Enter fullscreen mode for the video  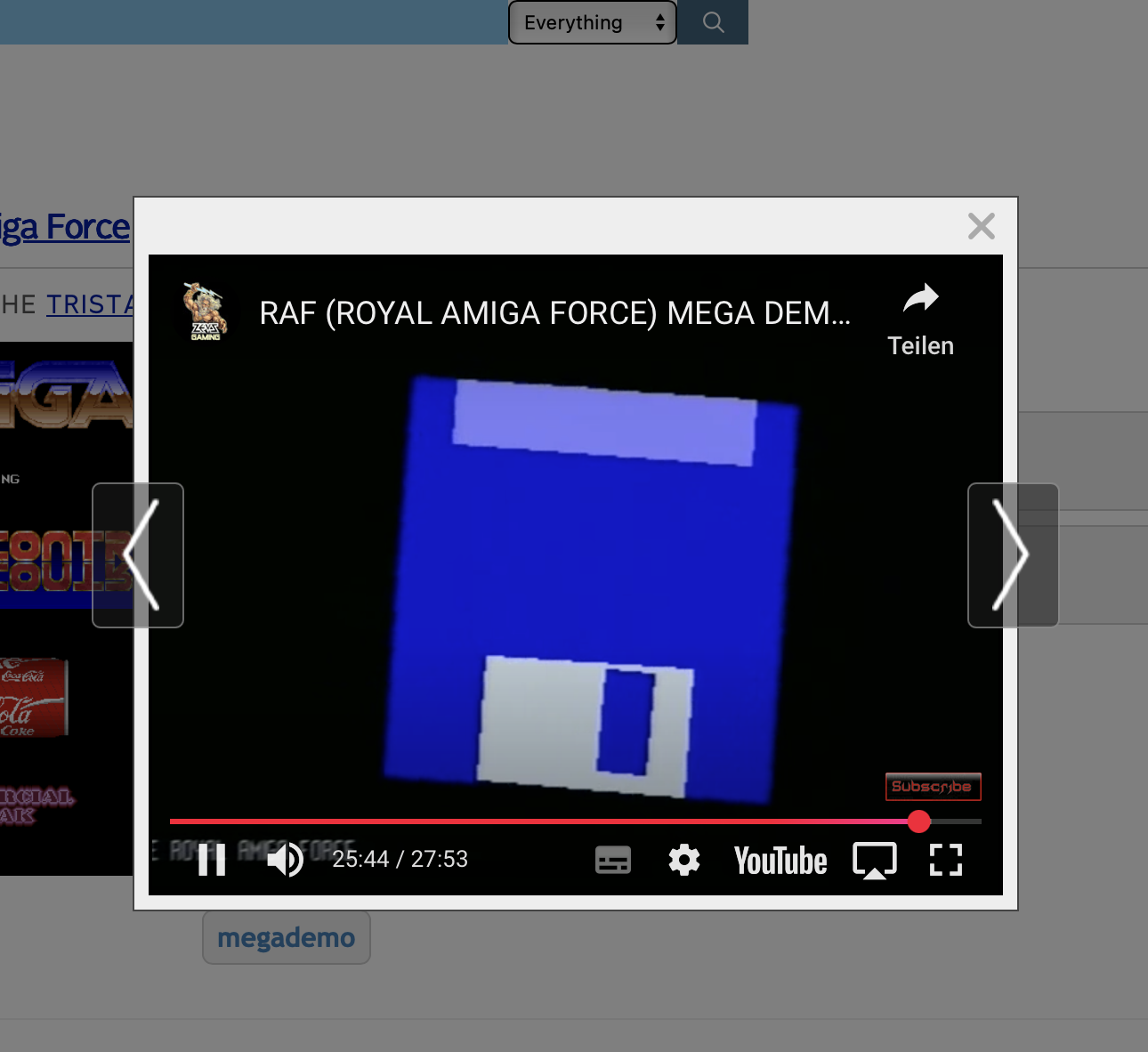pos(945,860)
